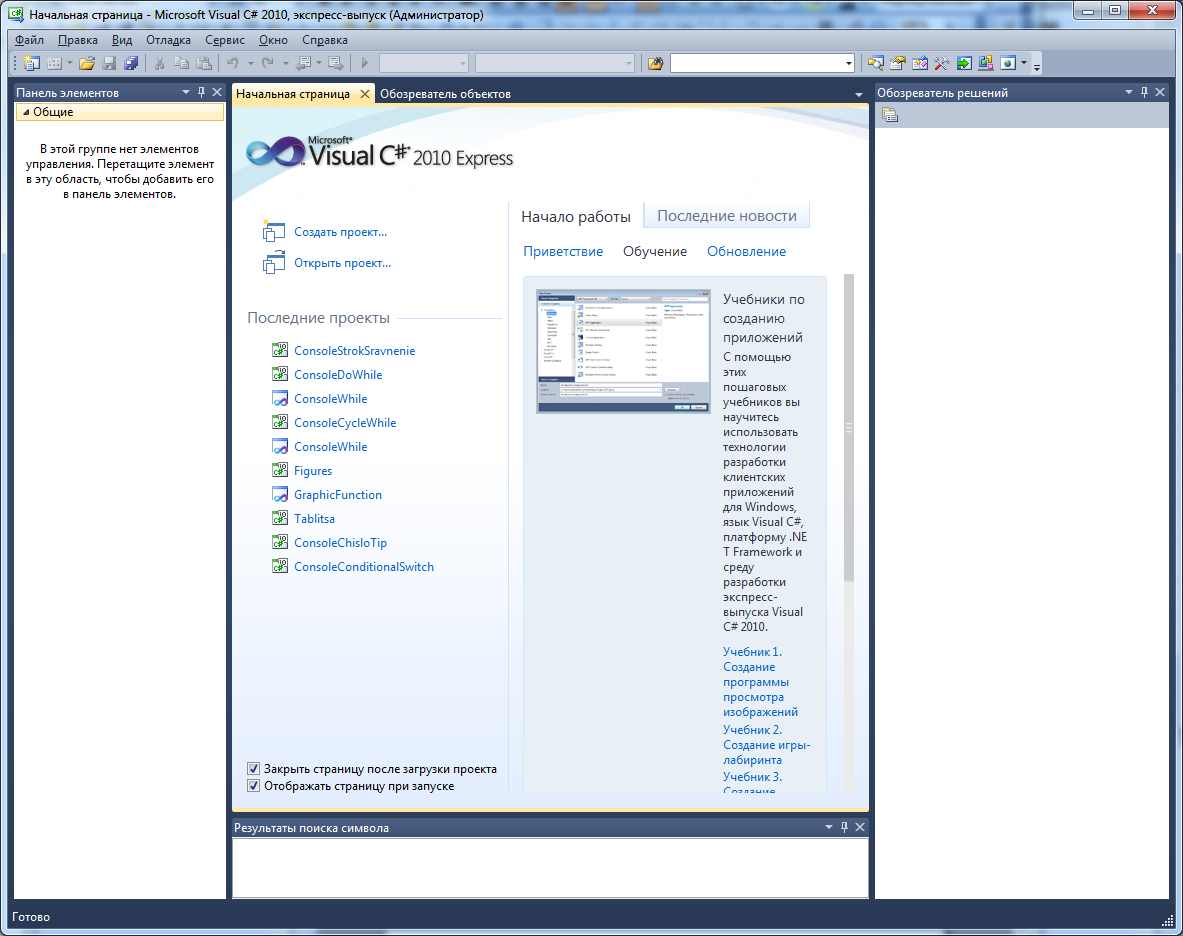Click the Navigate Forward toolbar icon
Image resolution: width=1183 pixels, height=936 pixels.
click(x=336, y=63)
